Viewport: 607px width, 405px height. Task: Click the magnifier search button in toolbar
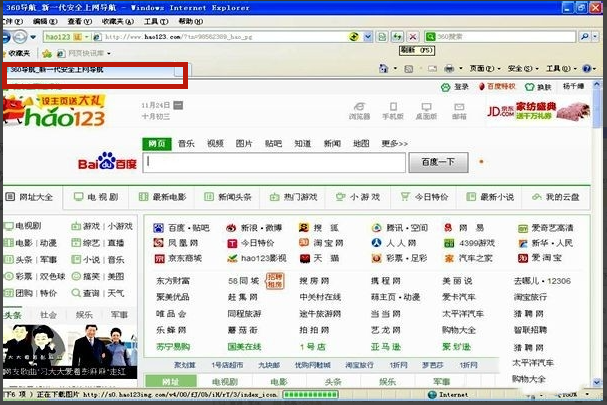pyautogui.click(x=585, y=37)
